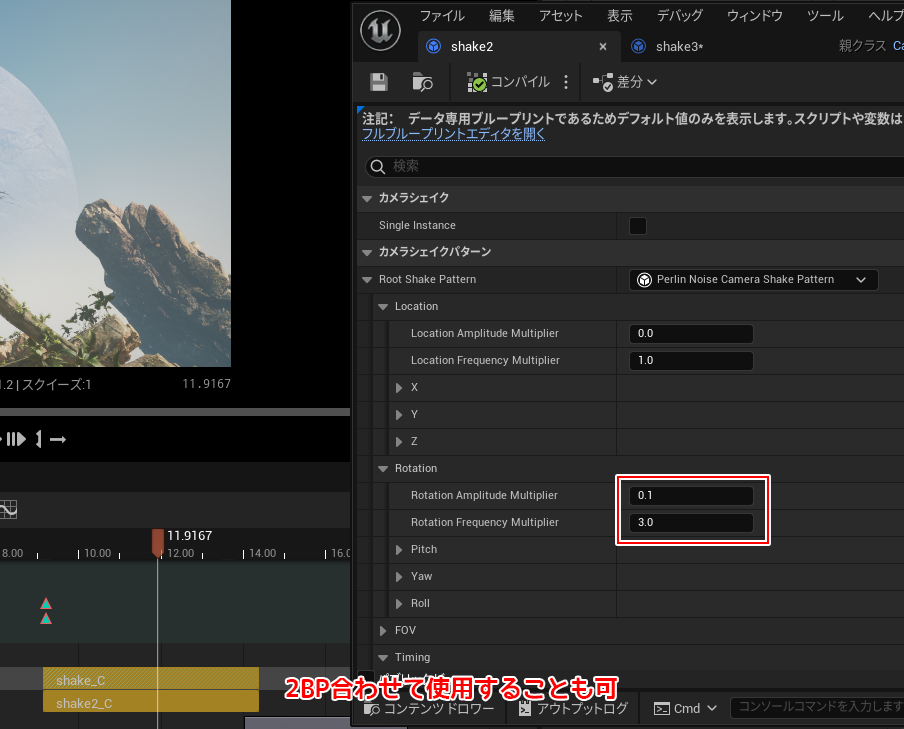Click the Unreal Engine logo icon

click(381, 32)
